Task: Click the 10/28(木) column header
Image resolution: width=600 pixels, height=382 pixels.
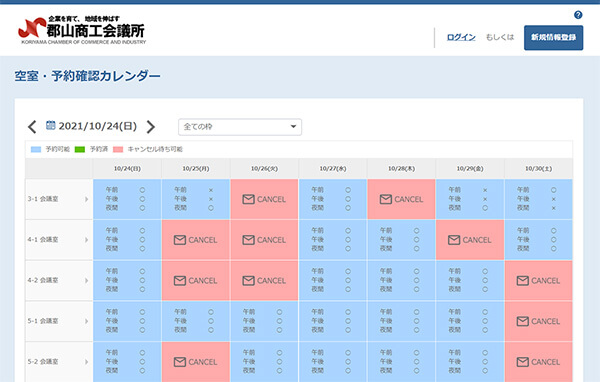Action: pos(401,168)
